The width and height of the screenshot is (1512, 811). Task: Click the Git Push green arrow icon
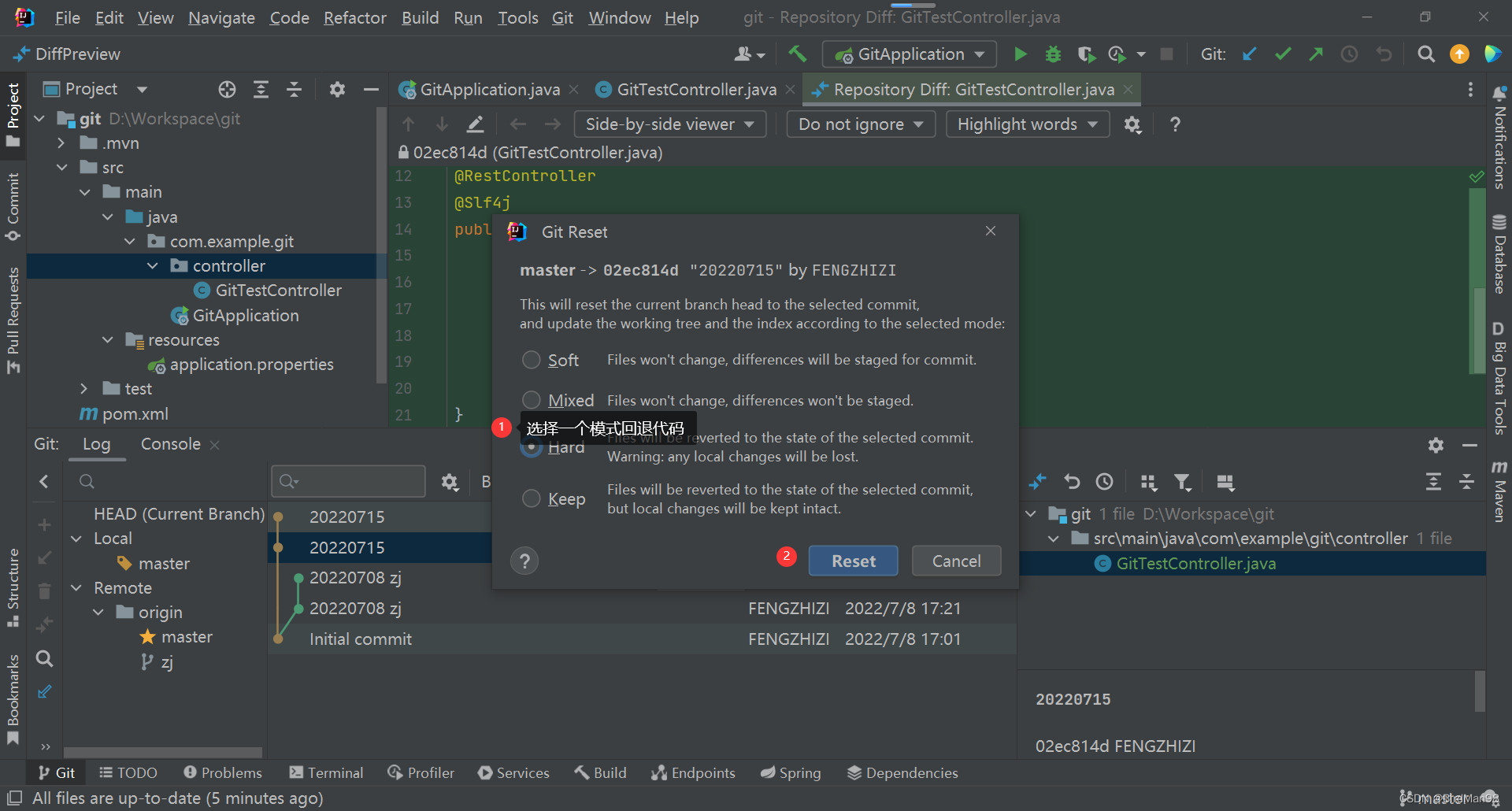(x=1316, y=54)
